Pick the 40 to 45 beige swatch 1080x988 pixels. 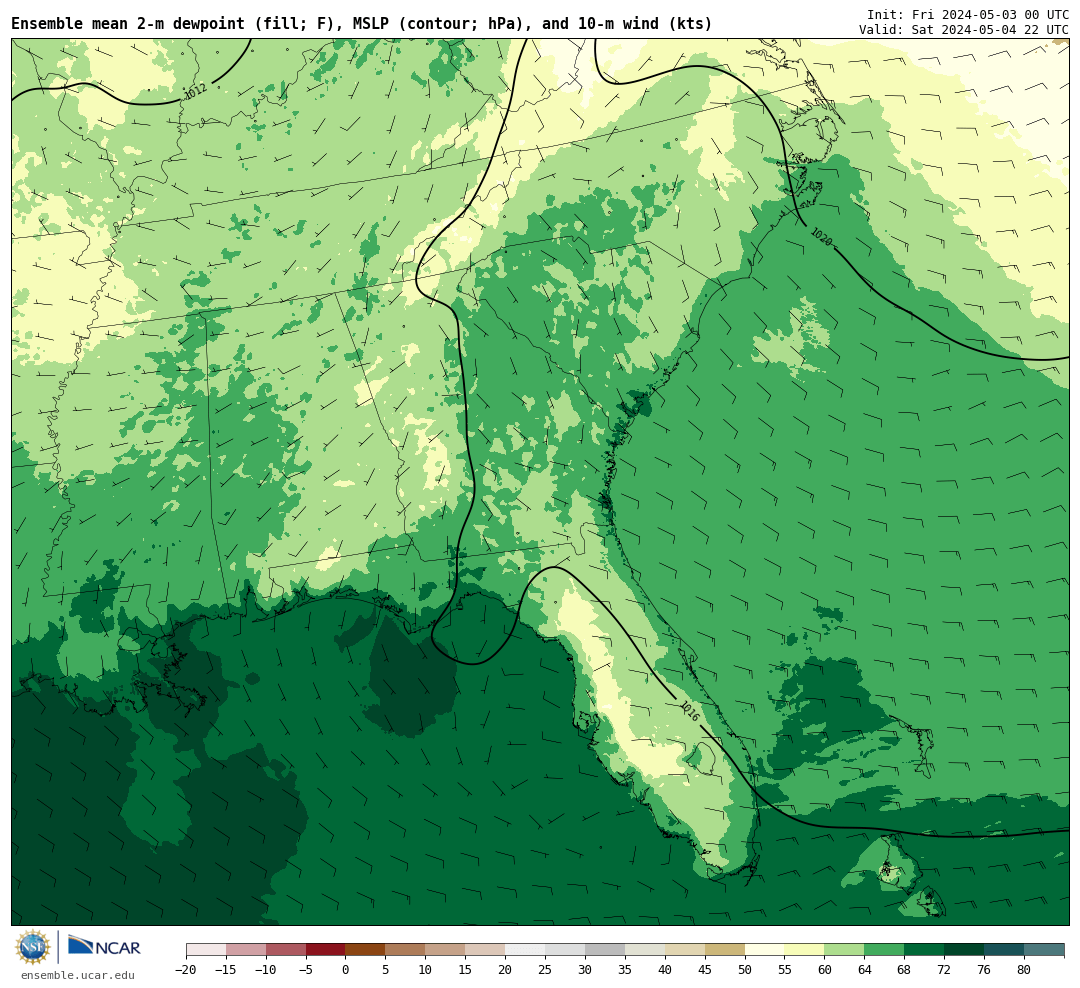[685, 950]
